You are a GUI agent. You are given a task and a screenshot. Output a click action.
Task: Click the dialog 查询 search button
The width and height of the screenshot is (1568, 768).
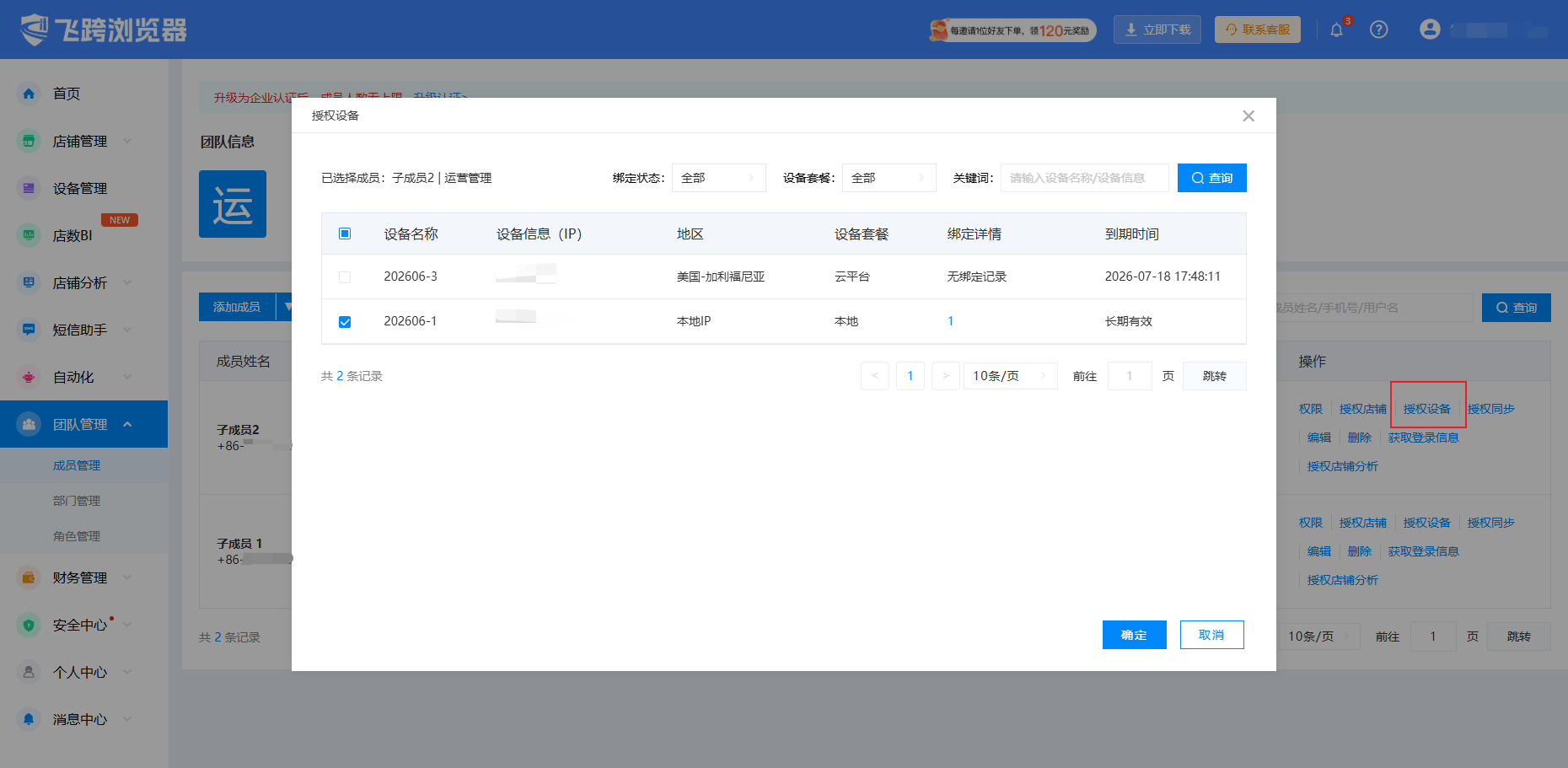(1211, 178)
